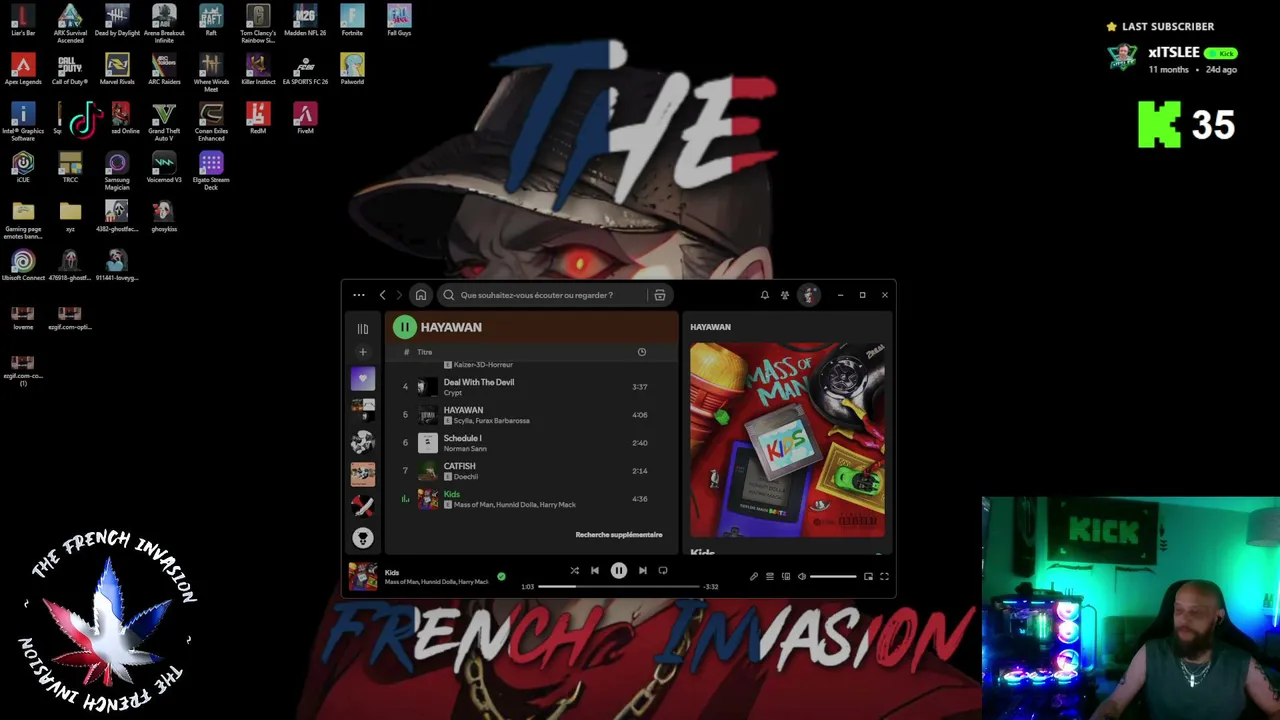Open the Crypt artist link
Image resolution: width=1280 pixels, height=720 pixels.
point(453,393)
